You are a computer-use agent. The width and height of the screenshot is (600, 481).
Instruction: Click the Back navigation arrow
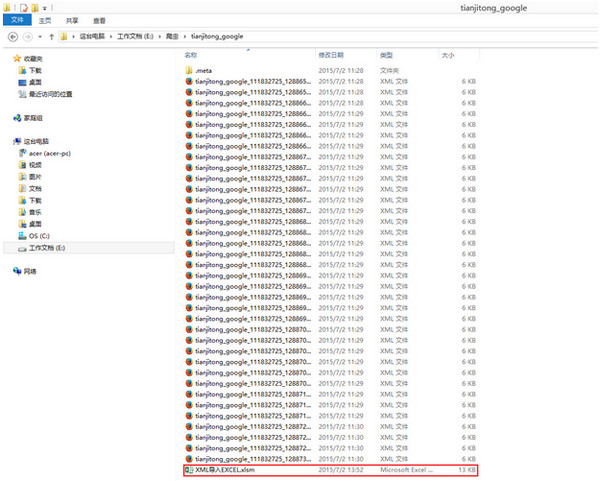pos(13,37)
